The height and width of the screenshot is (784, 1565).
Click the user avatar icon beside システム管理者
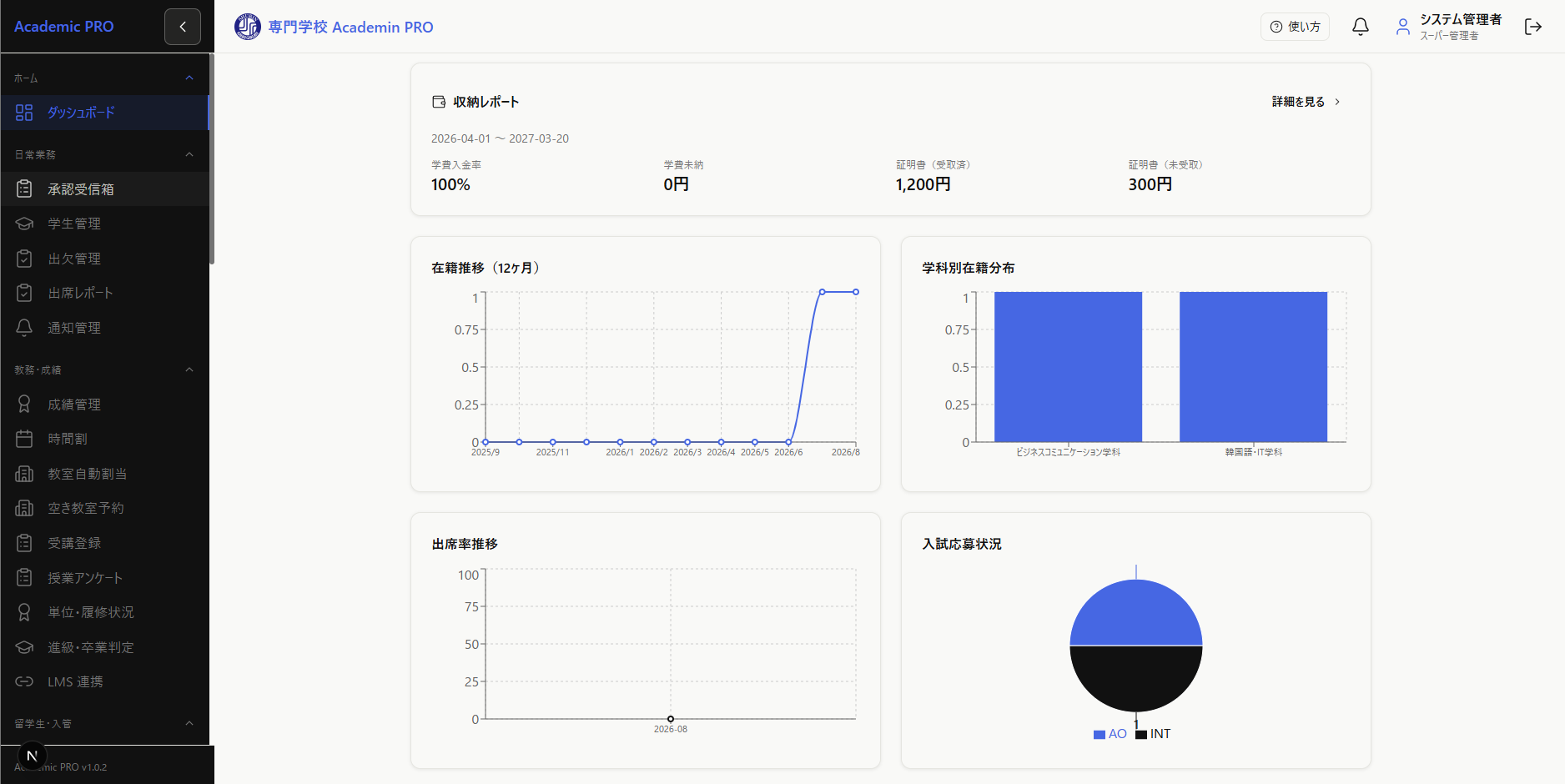pyautogui.click(x=1403, y=27)
